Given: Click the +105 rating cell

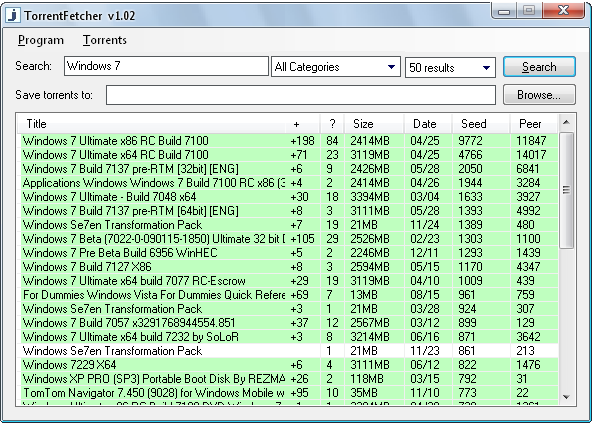Looking at the screenshot, I should [302, 239].
